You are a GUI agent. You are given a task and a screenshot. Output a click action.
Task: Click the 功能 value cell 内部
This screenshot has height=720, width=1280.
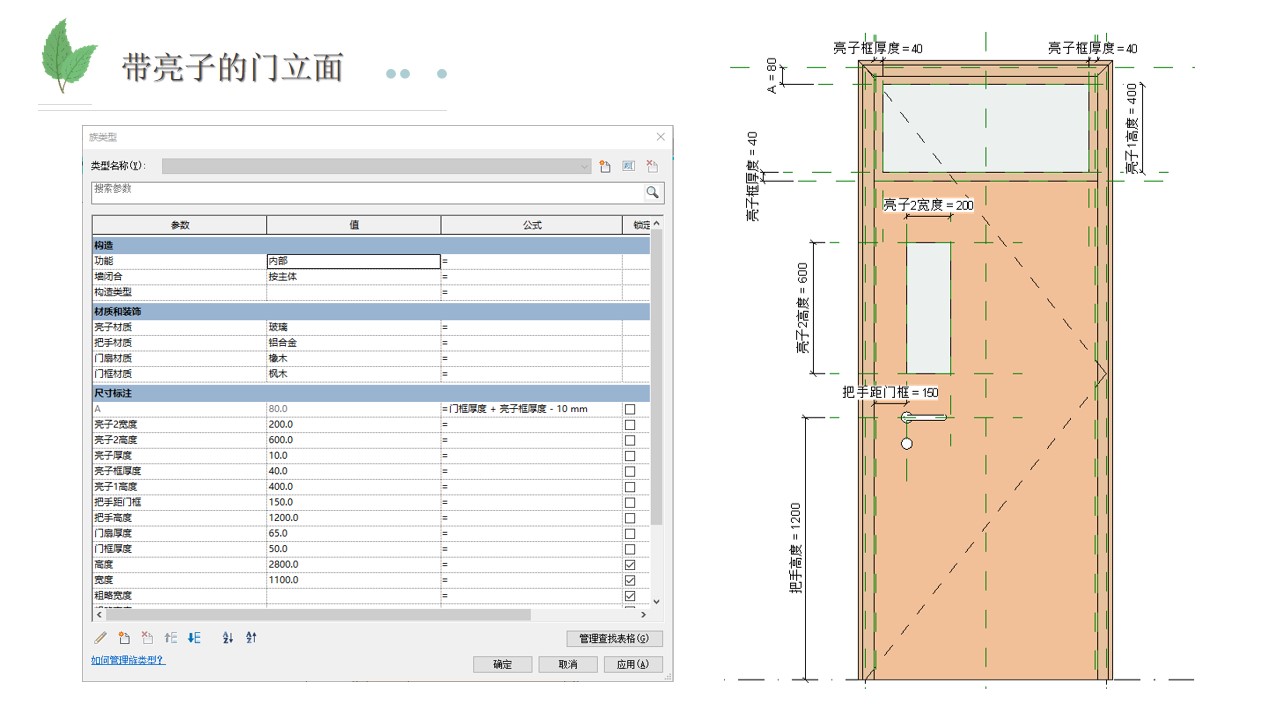[x=353, y=261]
